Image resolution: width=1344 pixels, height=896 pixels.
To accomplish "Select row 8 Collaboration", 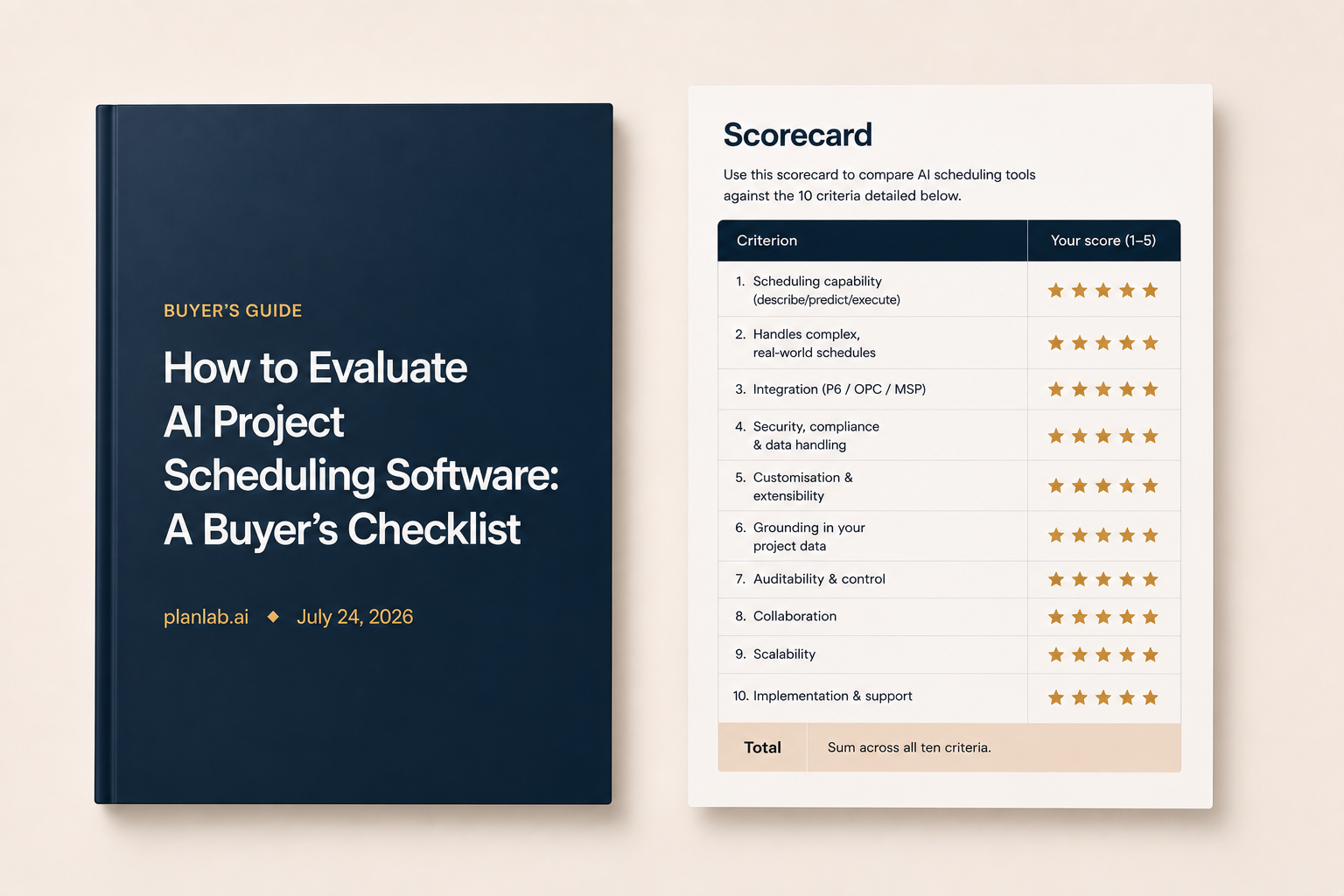I will click(x=949, y=617).
